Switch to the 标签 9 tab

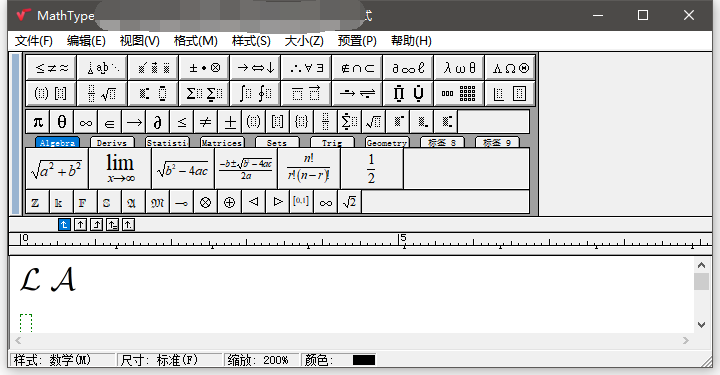[x=497, y=142]
